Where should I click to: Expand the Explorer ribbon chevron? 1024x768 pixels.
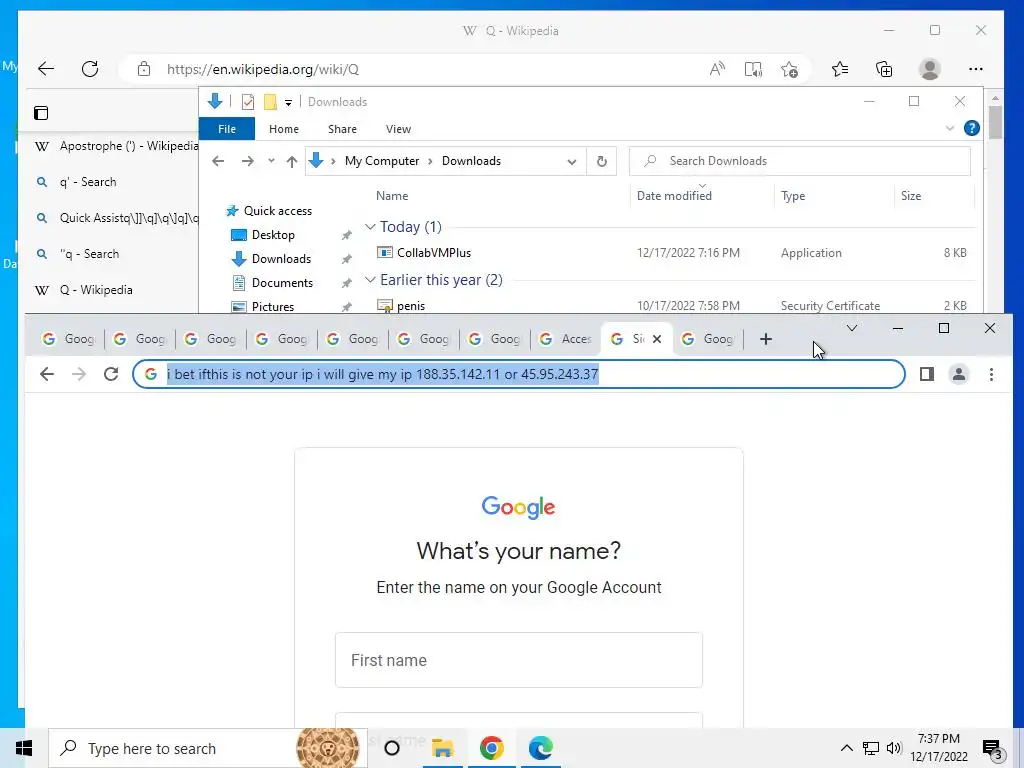(950, 129)
